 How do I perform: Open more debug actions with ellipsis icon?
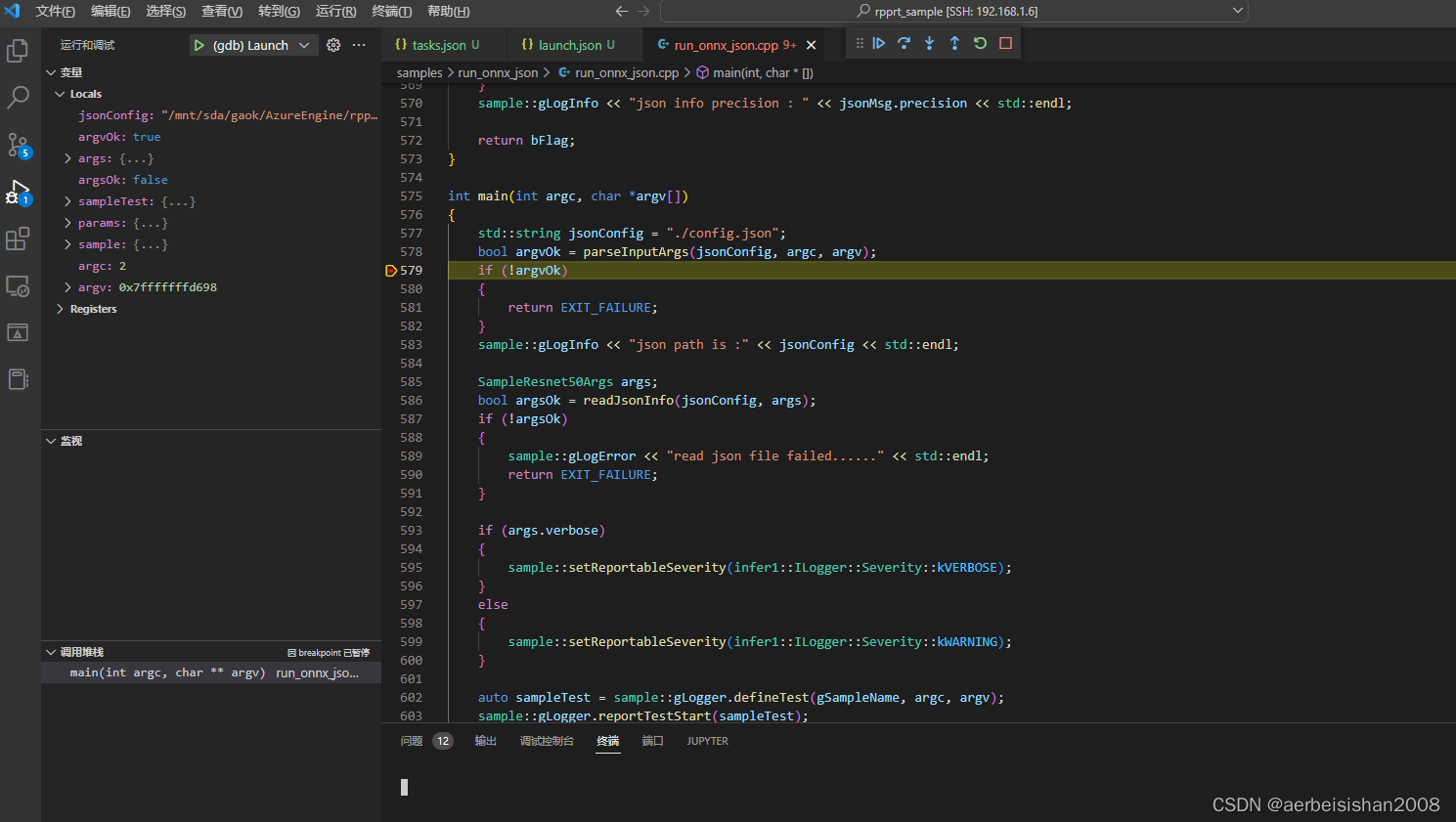358,43
